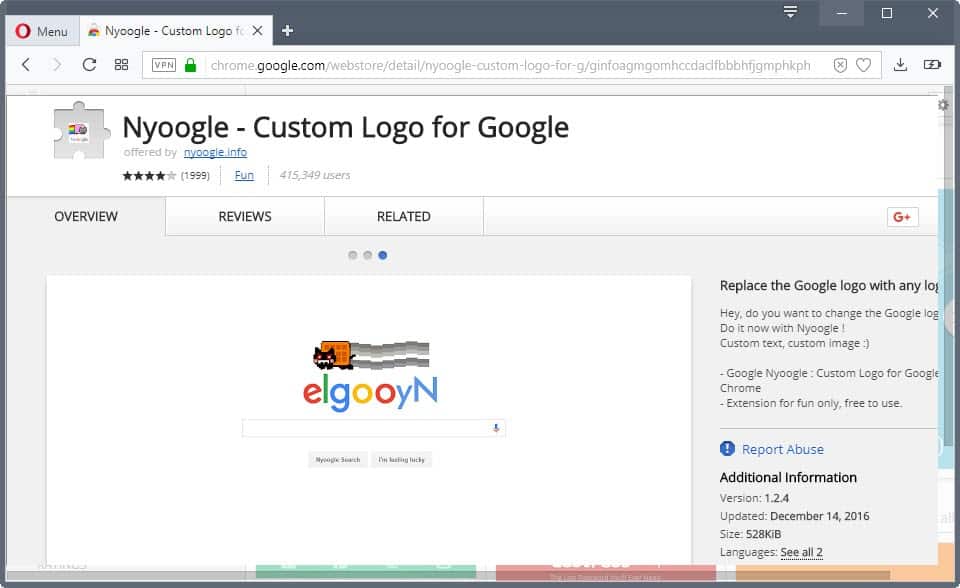Click the battery saver icon
This screenshot has height=588, width=960.
tap(932, 65)
